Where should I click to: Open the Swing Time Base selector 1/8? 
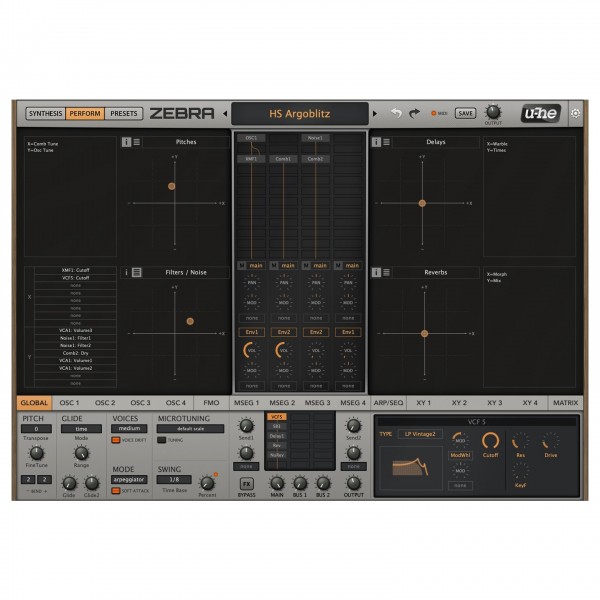(174, 479)
